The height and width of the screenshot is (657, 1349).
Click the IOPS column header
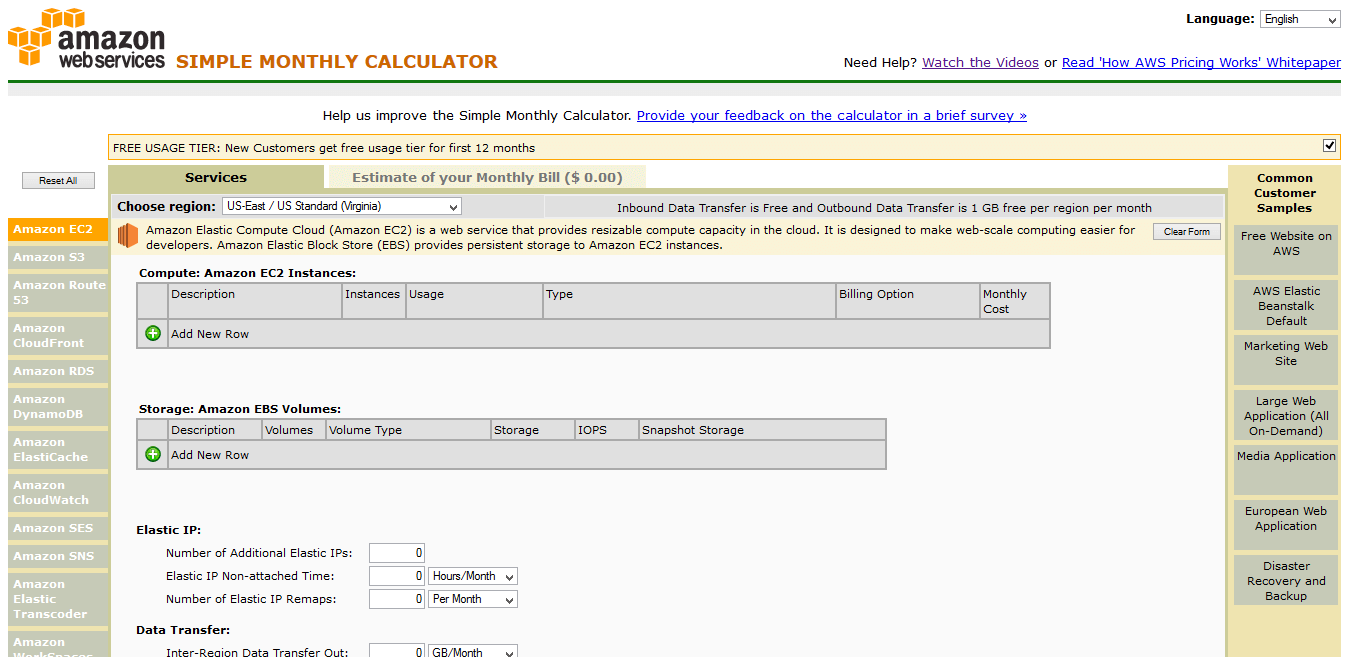coord(607,430)
